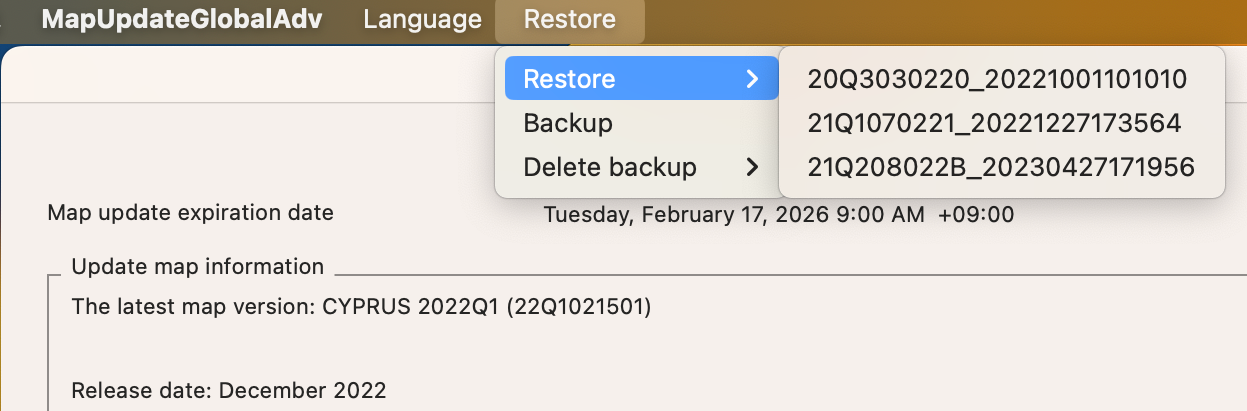
Task: Open the Language menu
Action: pyautogui.click(x=422, y=20)
